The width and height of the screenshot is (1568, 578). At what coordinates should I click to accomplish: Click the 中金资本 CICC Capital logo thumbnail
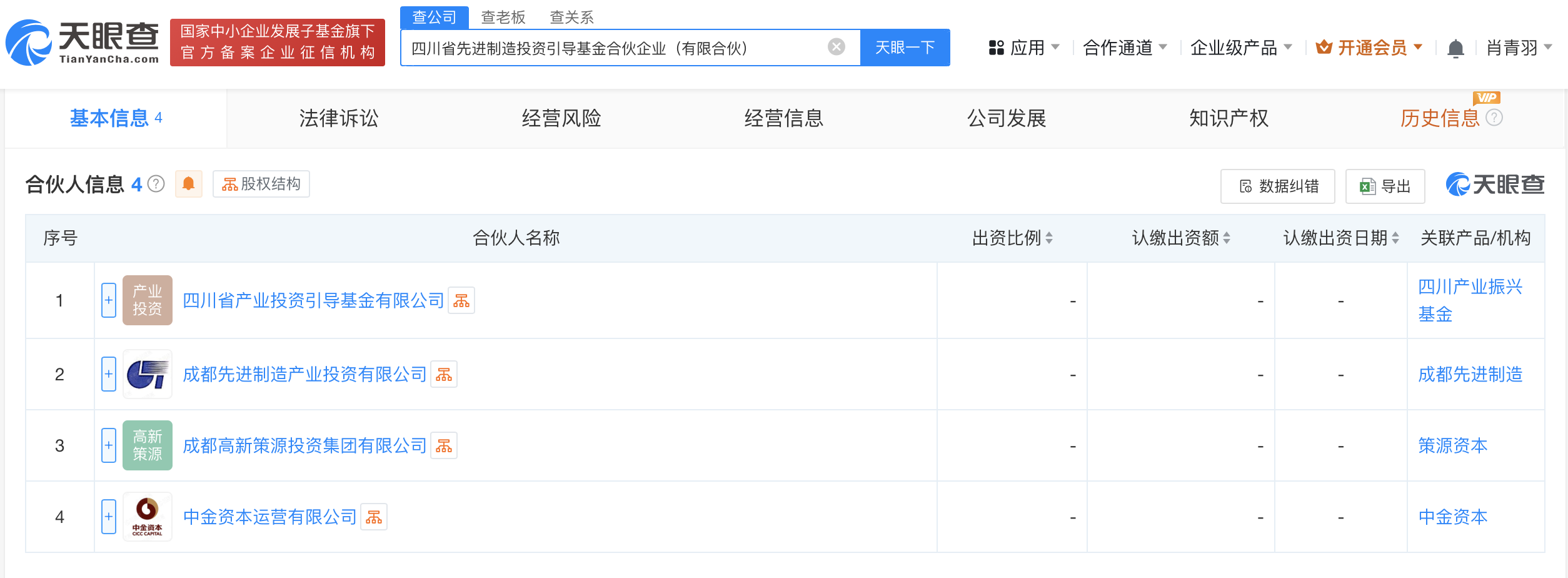tap(147, 517)
